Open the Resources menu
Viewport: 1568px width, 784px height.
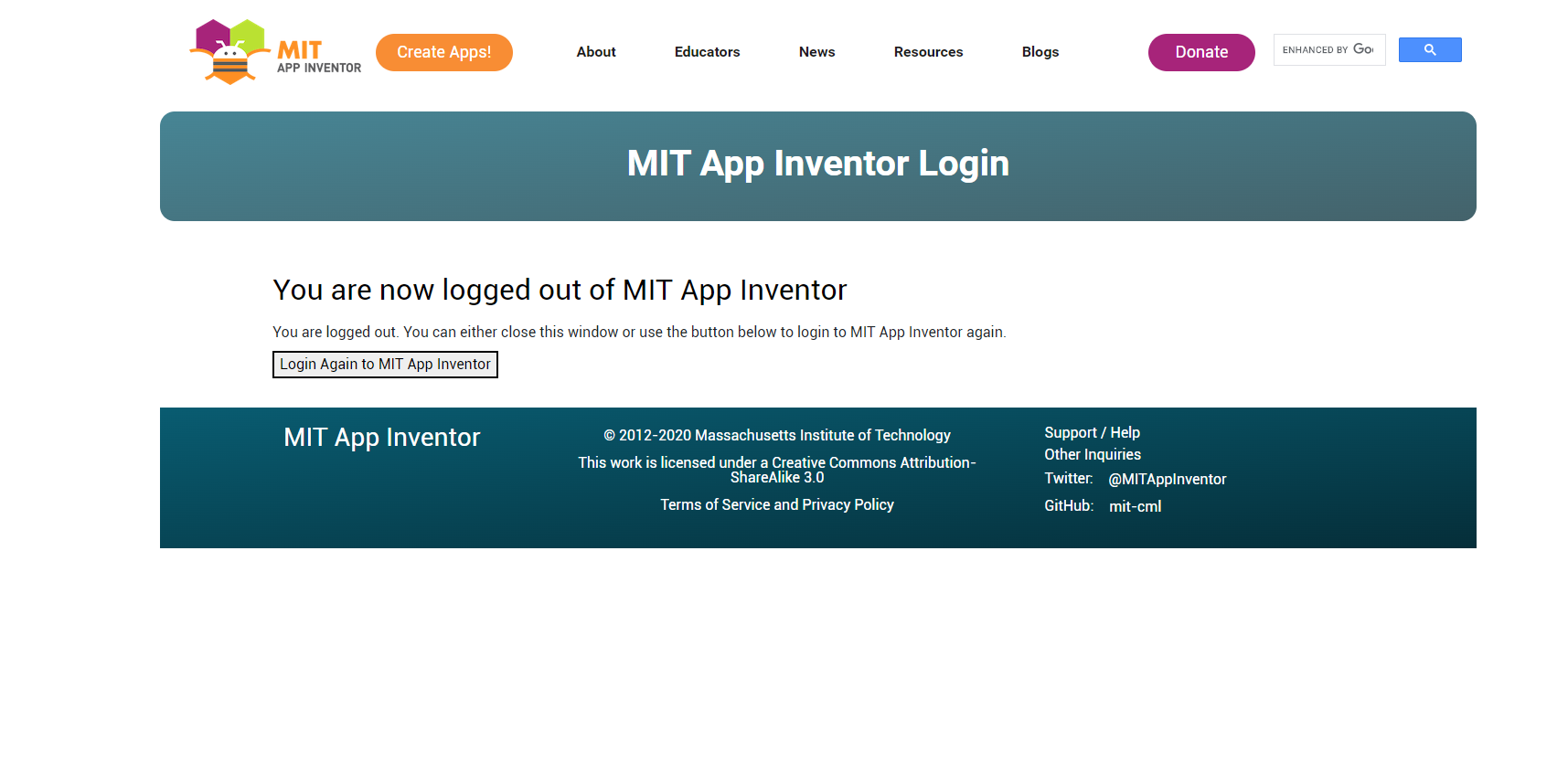coord(928,52)
